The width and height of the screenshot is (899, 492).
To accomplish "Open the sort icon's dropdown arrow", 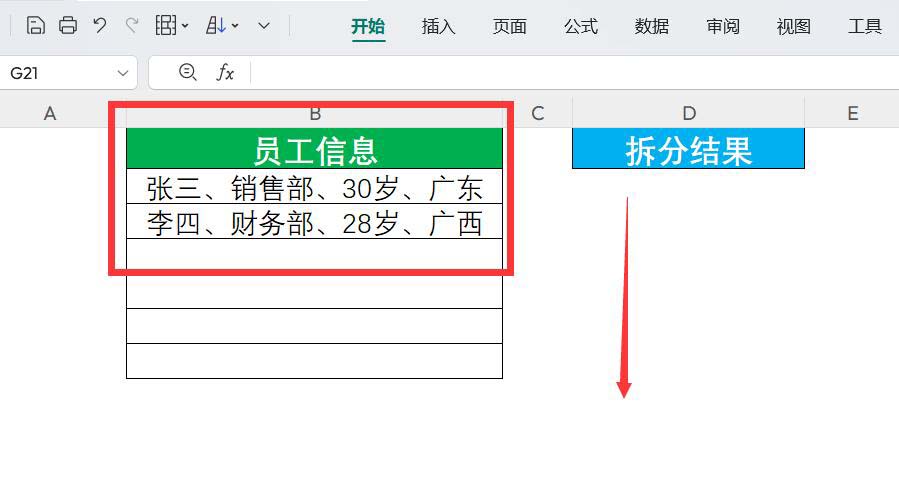I will 235,27.
